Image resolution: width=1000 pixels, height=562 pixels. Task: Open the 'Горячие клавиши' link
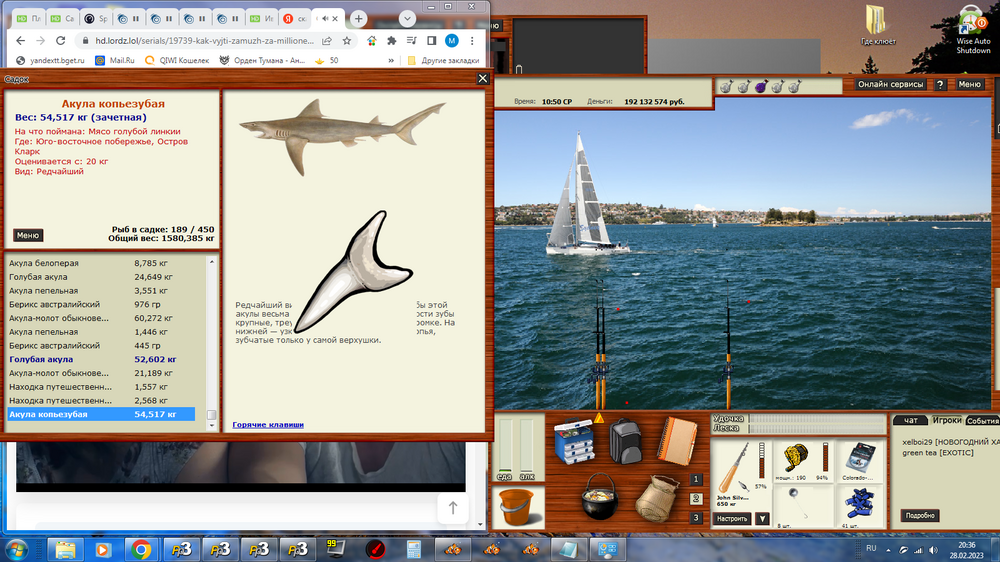pyautogui.click(x=268, y=425)
